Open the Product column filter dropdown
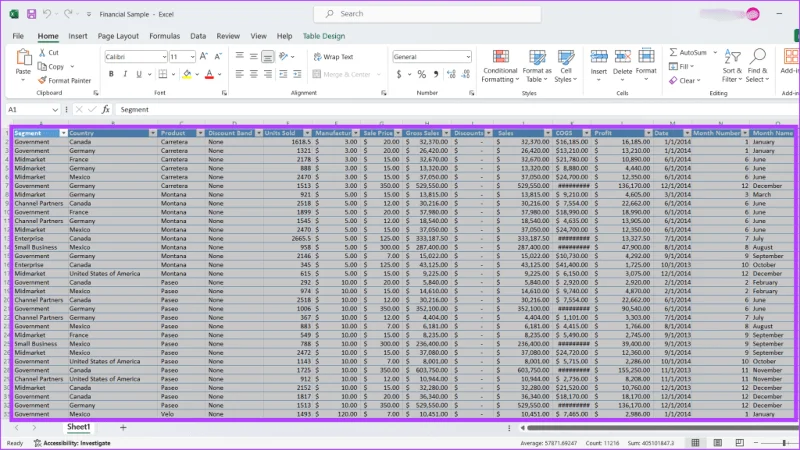The height and width of the screenshot is (450, 800). pos(200,133)
